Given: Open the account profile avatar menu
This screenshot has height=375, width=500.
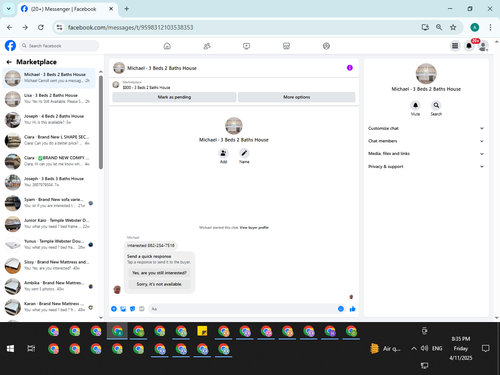Looking at the screenshot, I should (483, 46).
